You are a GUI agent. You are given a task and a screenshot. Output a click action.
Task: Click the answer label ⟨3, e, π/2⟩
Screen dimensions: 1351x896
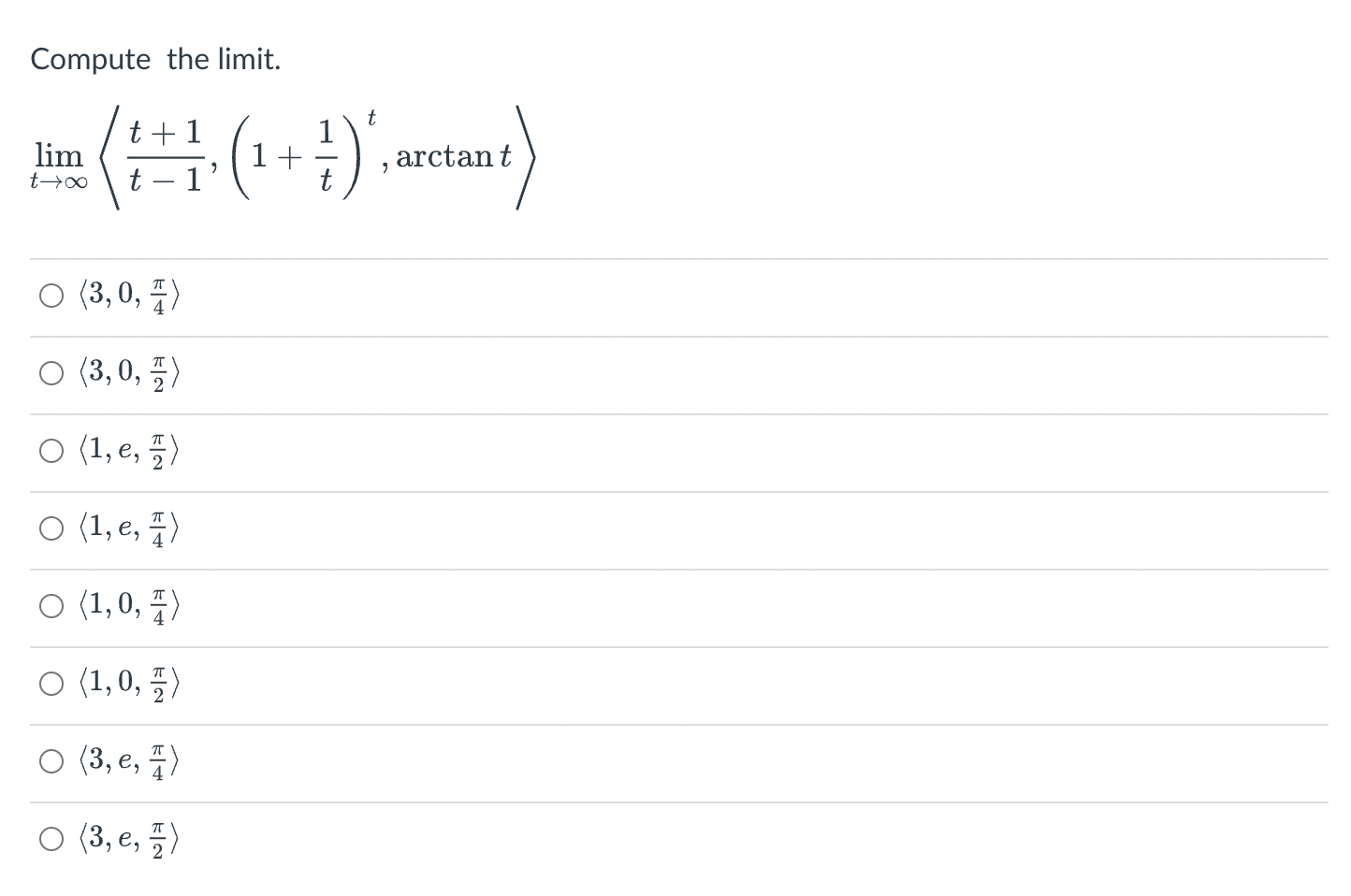click(125, 838)
